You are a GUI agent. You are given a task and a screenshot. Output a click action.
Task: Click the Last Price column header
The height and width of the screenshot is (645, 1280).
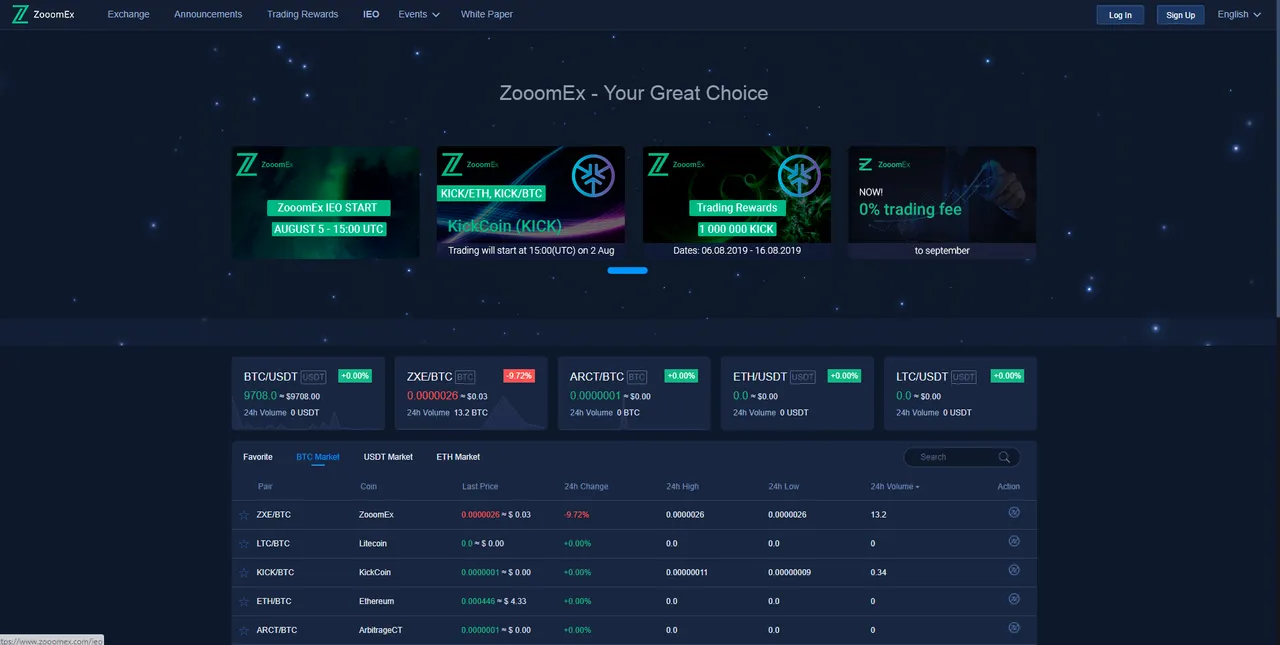[x=480, y=487]
